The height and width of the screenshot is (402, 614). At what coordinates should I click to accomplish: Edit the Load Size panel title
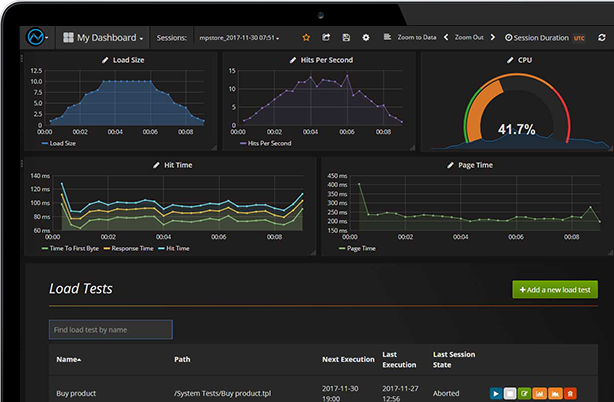(105, 60)
